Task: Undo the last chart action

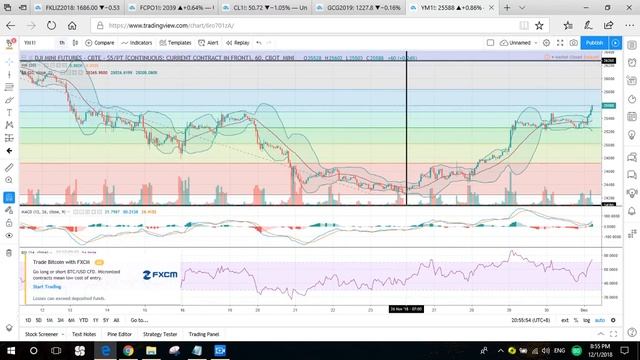Action: pyautogui.click(x=259, y=43)
